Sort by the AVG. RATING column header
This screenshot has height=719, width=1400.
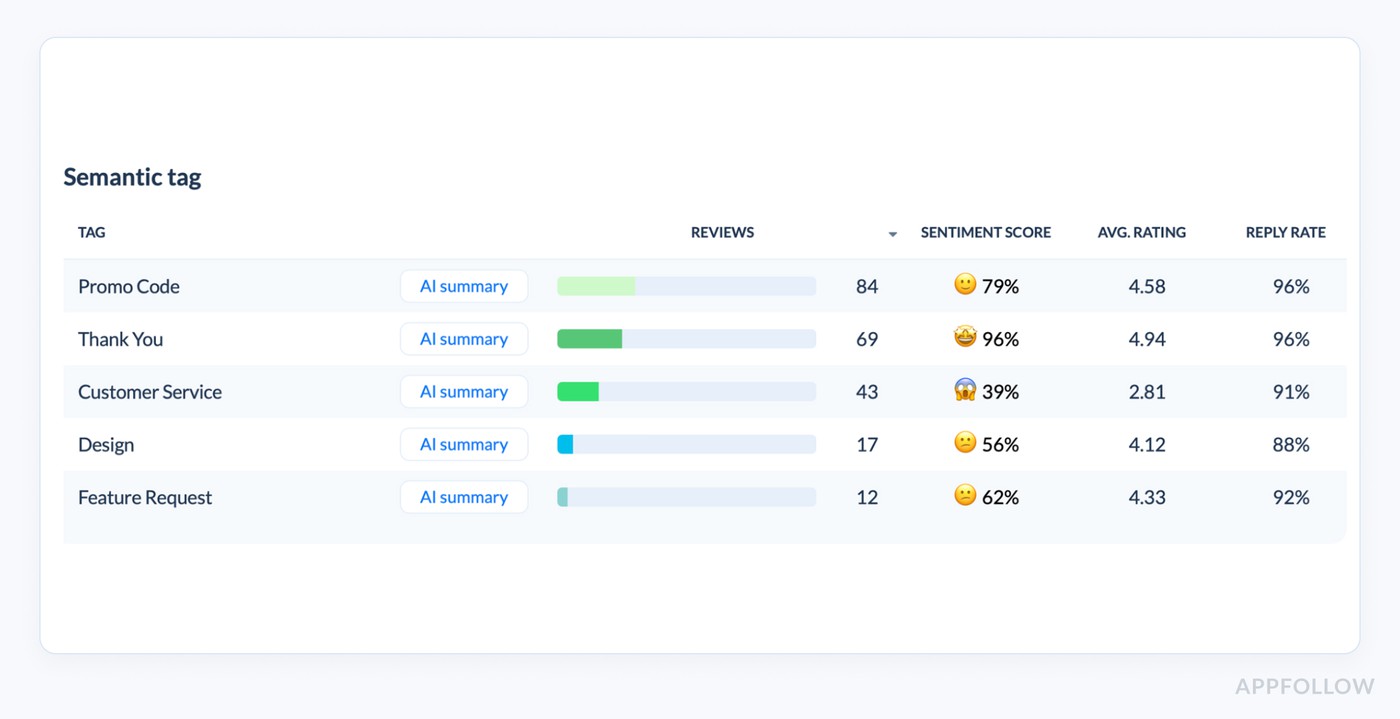[1142, 232]
